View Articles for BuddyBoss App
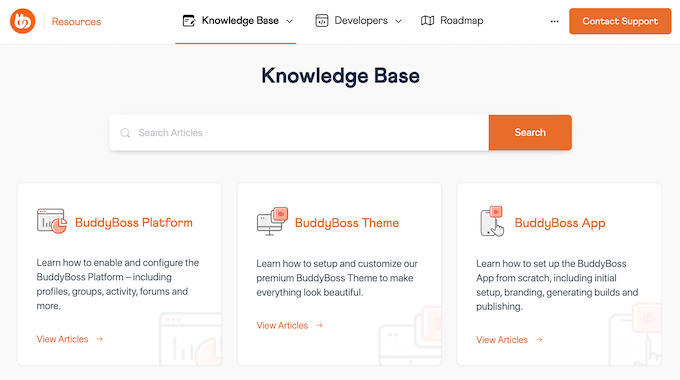The image size is (680, 380). click(x=502, y=340)
